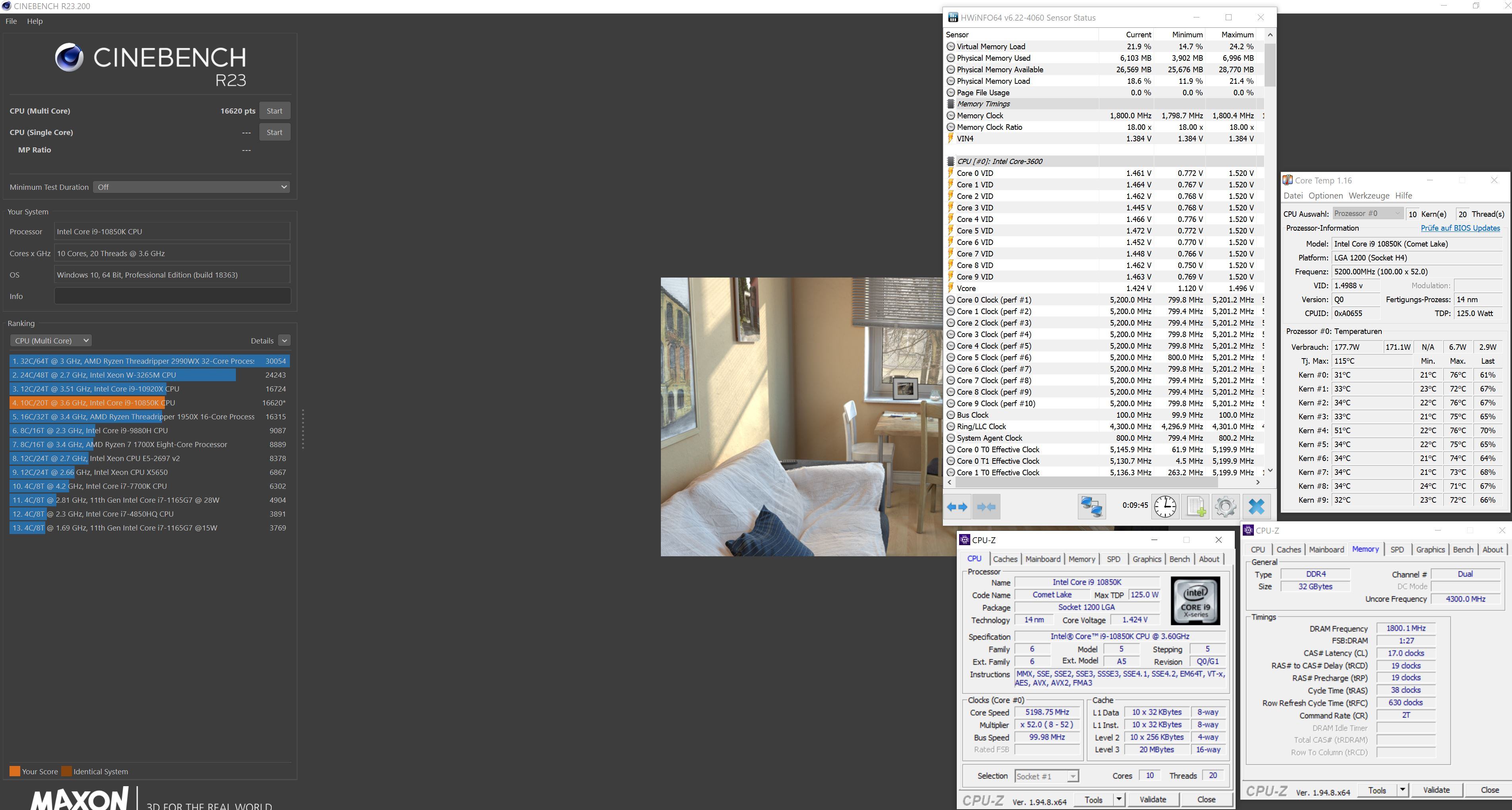The width and height of the screenshot is (1512, 810).
Task: Click CPU-Z Memory window title icon
Action: pyautogui.click(x=1248, y=530)
